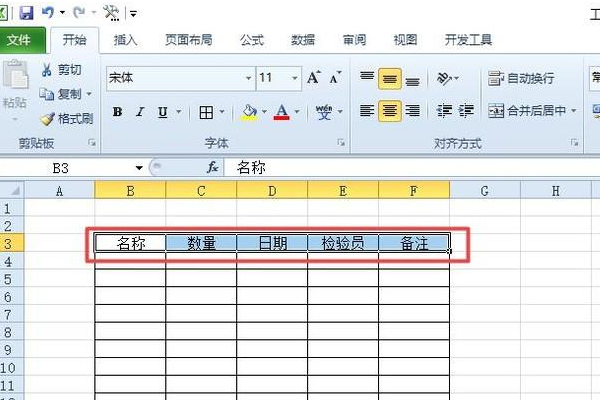Apply red font color A

282,112
